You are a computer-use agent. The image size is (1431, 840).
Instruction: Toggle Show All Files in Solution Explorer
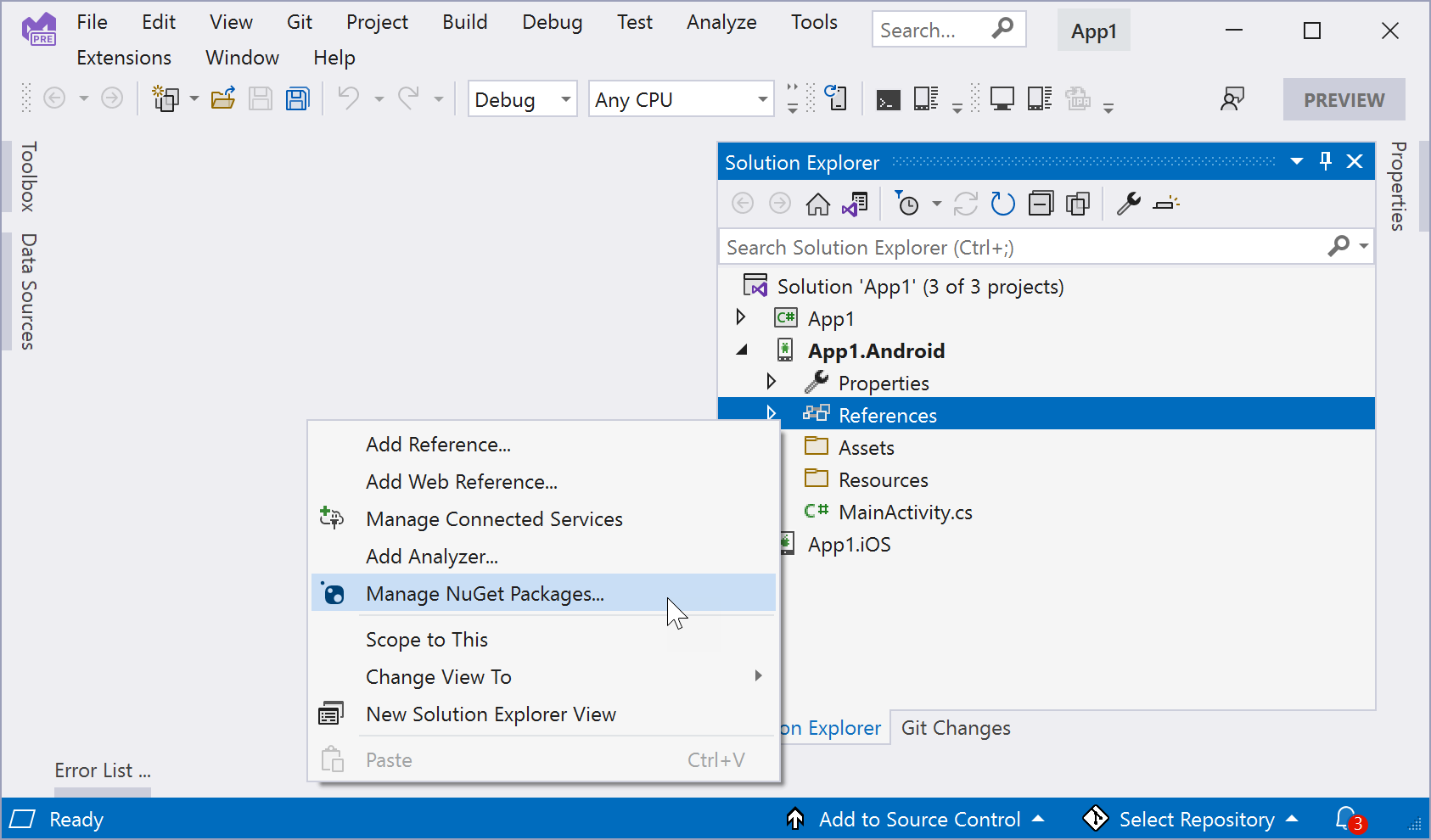[x=1078, y=204]
